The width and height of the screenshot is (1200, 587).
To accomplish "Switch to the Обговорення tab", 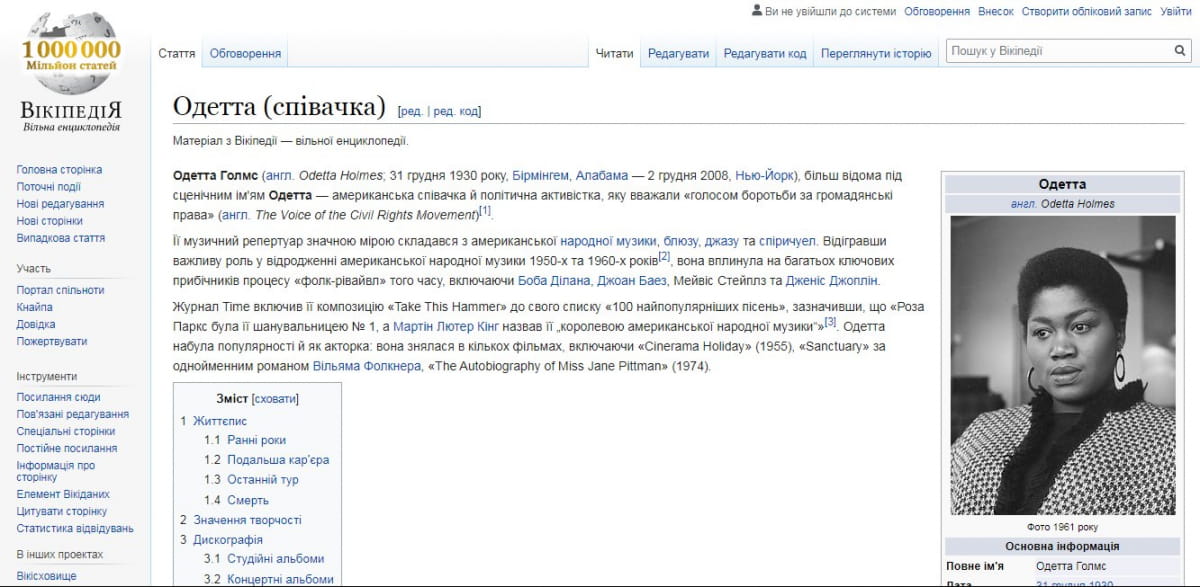I will click(245, 53).
